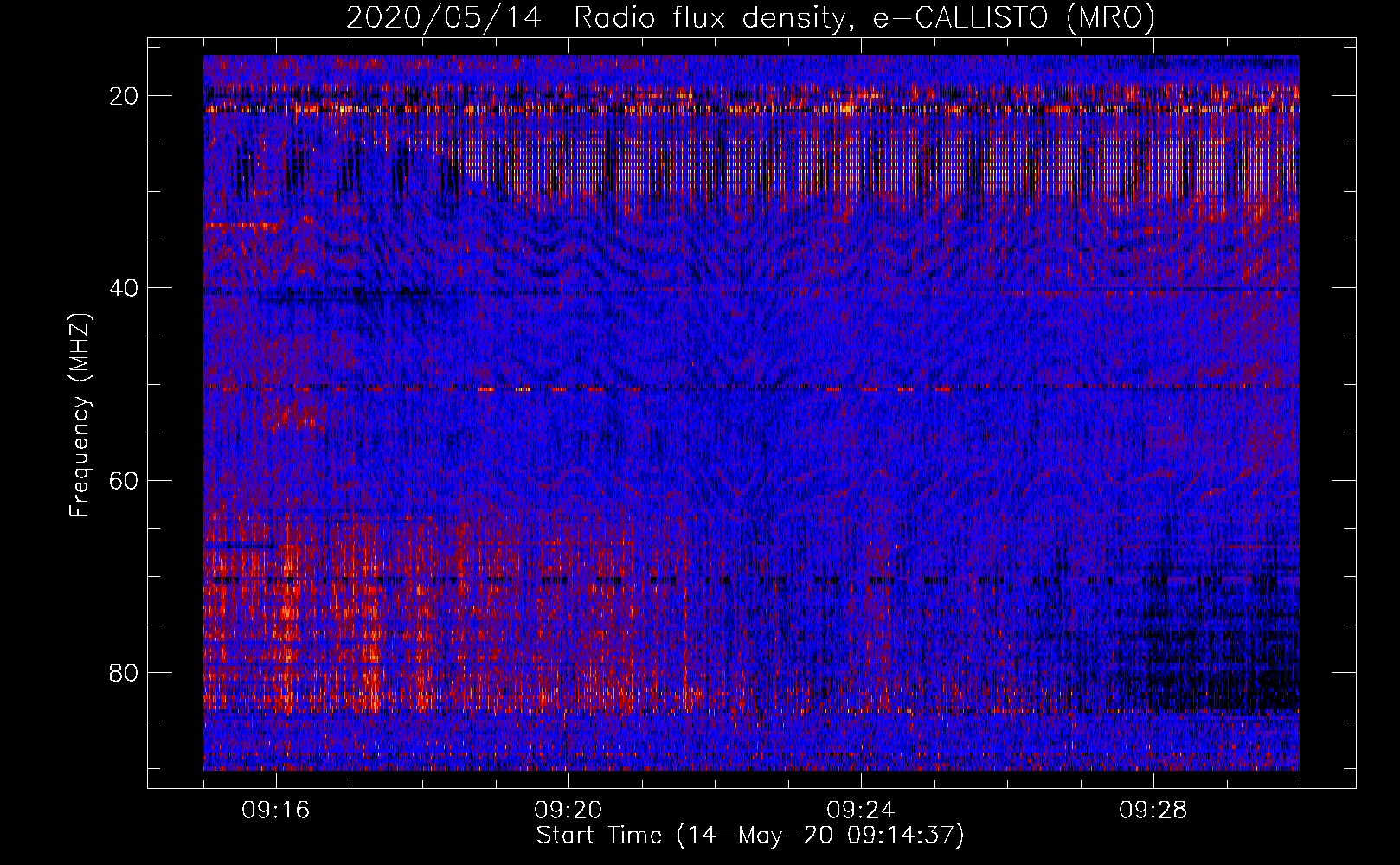Viewport: 1400px width, 865px height.
Task: Select the '60' frequency axis label
Action: [x=125, y=480]
